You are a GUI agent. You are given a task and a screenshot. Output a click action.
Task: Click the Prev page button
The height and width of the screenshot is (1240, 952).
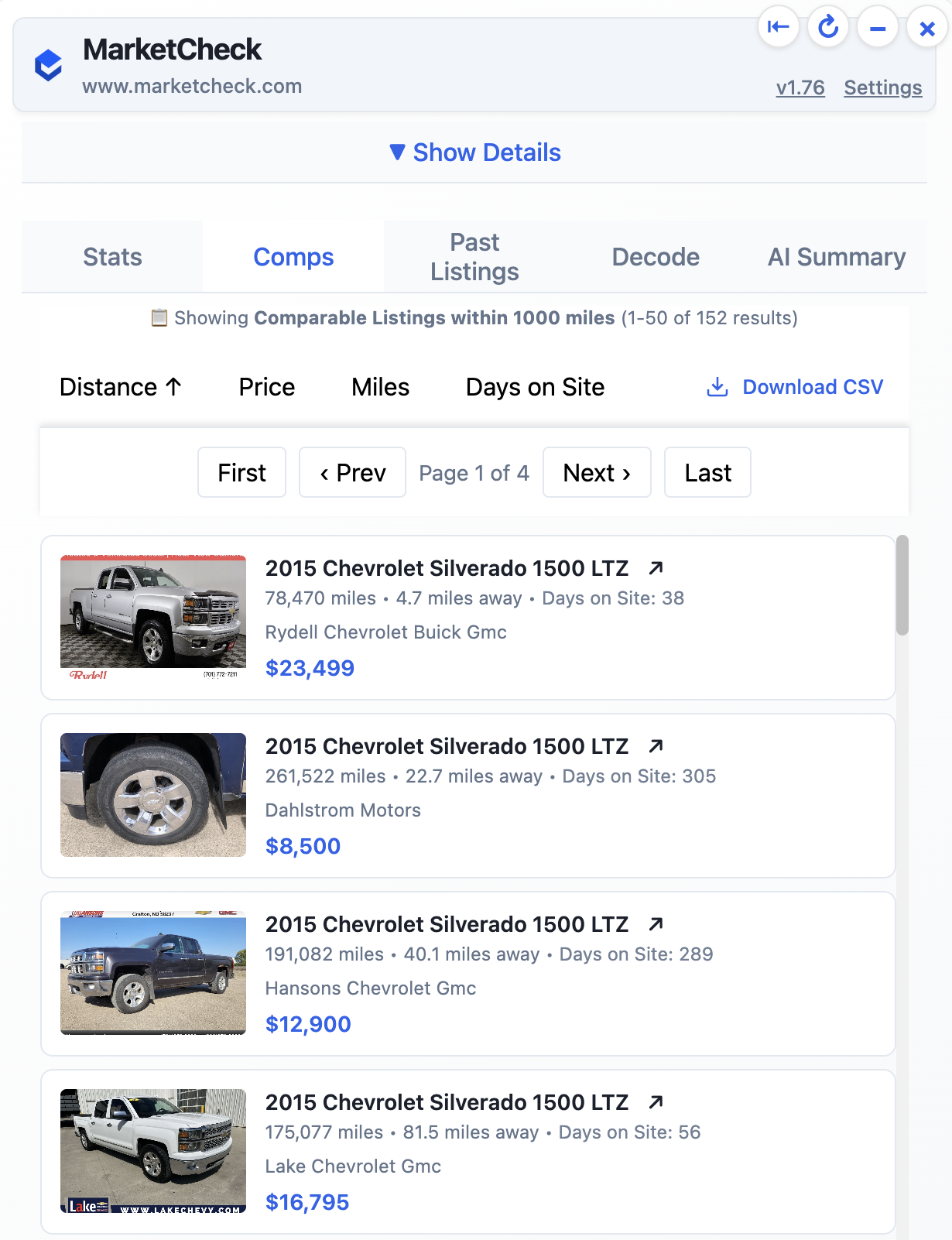352,472
